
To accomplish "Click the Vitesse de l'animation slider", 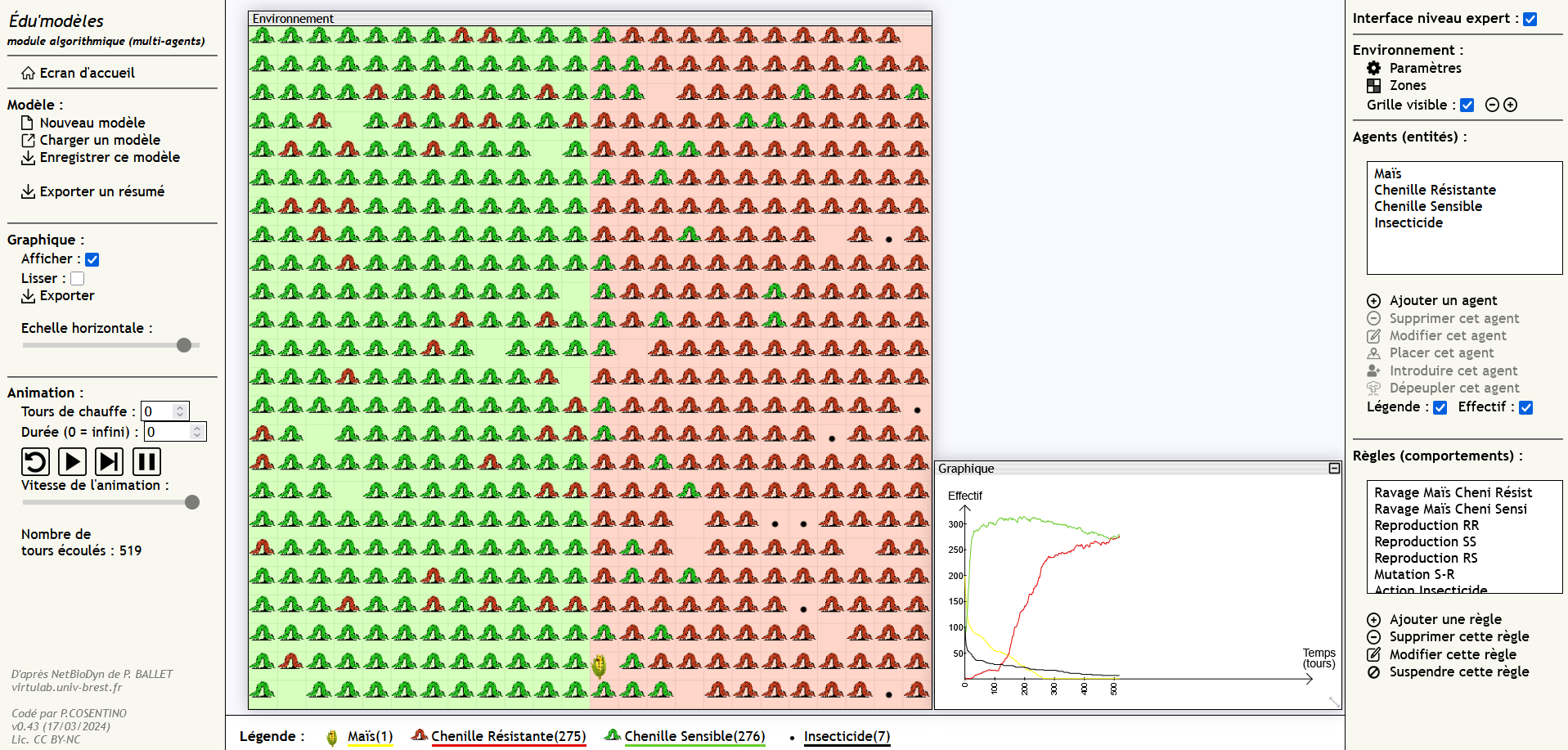I will [x=110, y=502].
